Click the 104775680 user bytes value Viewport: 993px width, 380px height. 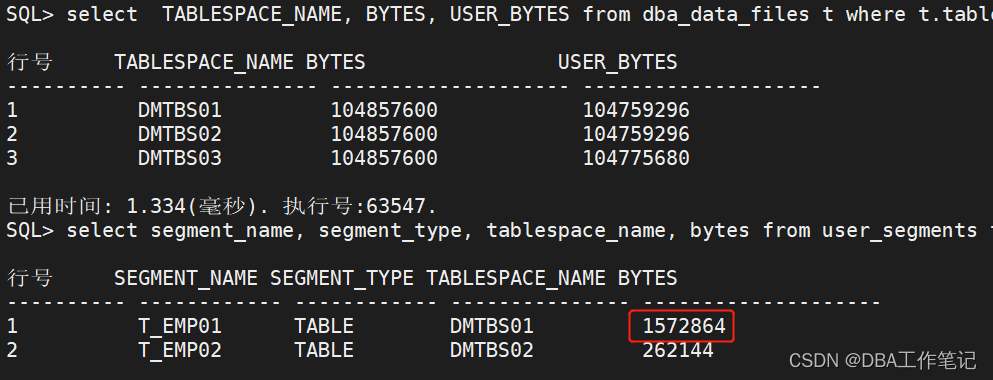coord(636,158)
